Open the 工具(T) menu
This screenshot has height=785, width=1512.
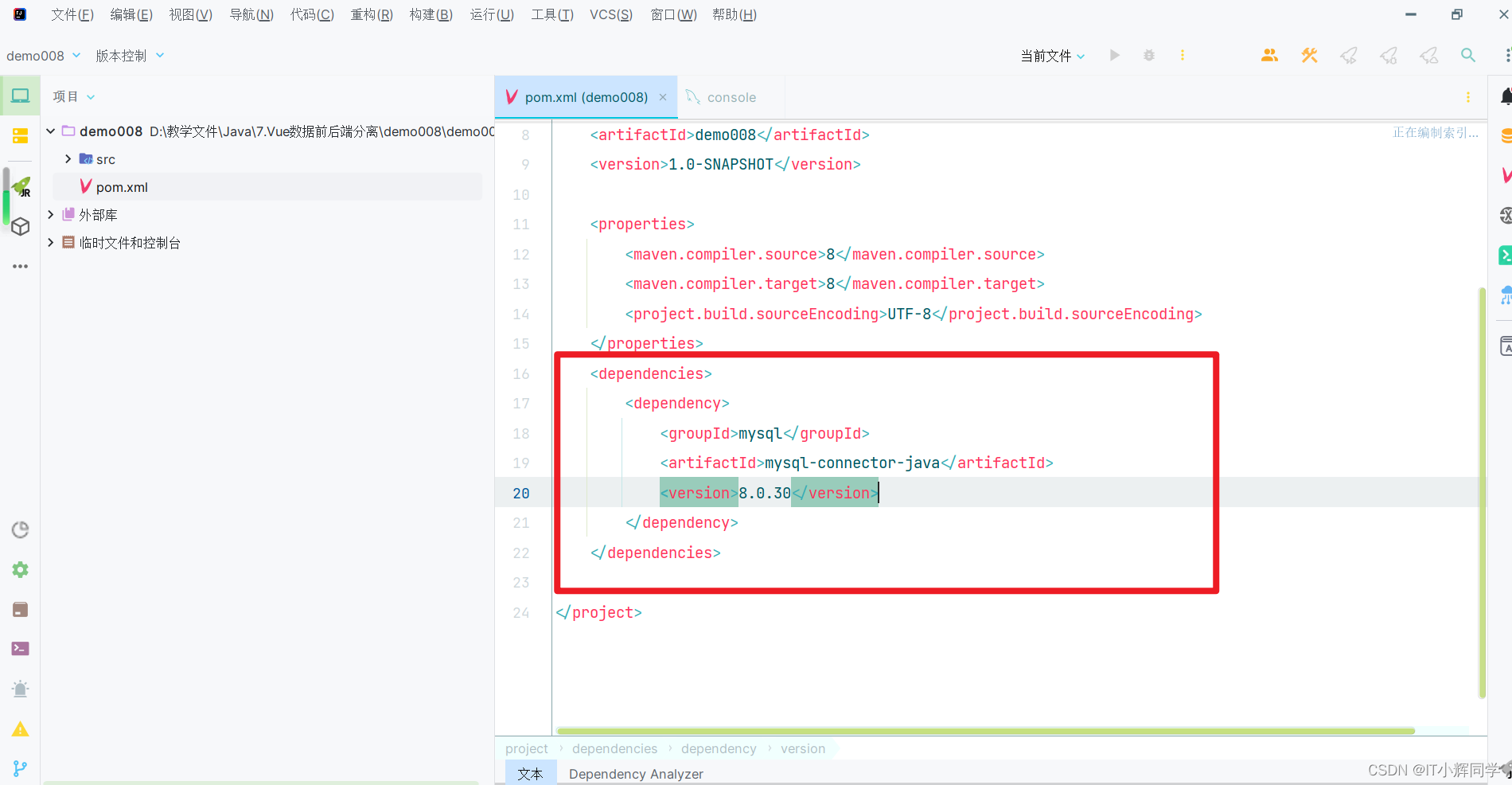552,15
